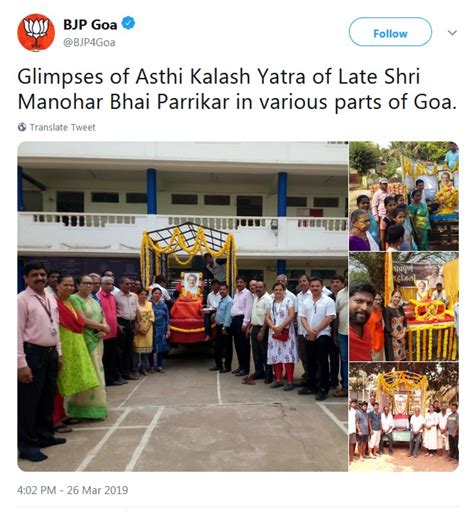Open the Translate Tweet link
The height and width of the screenshot is (515, 474).
62,127
